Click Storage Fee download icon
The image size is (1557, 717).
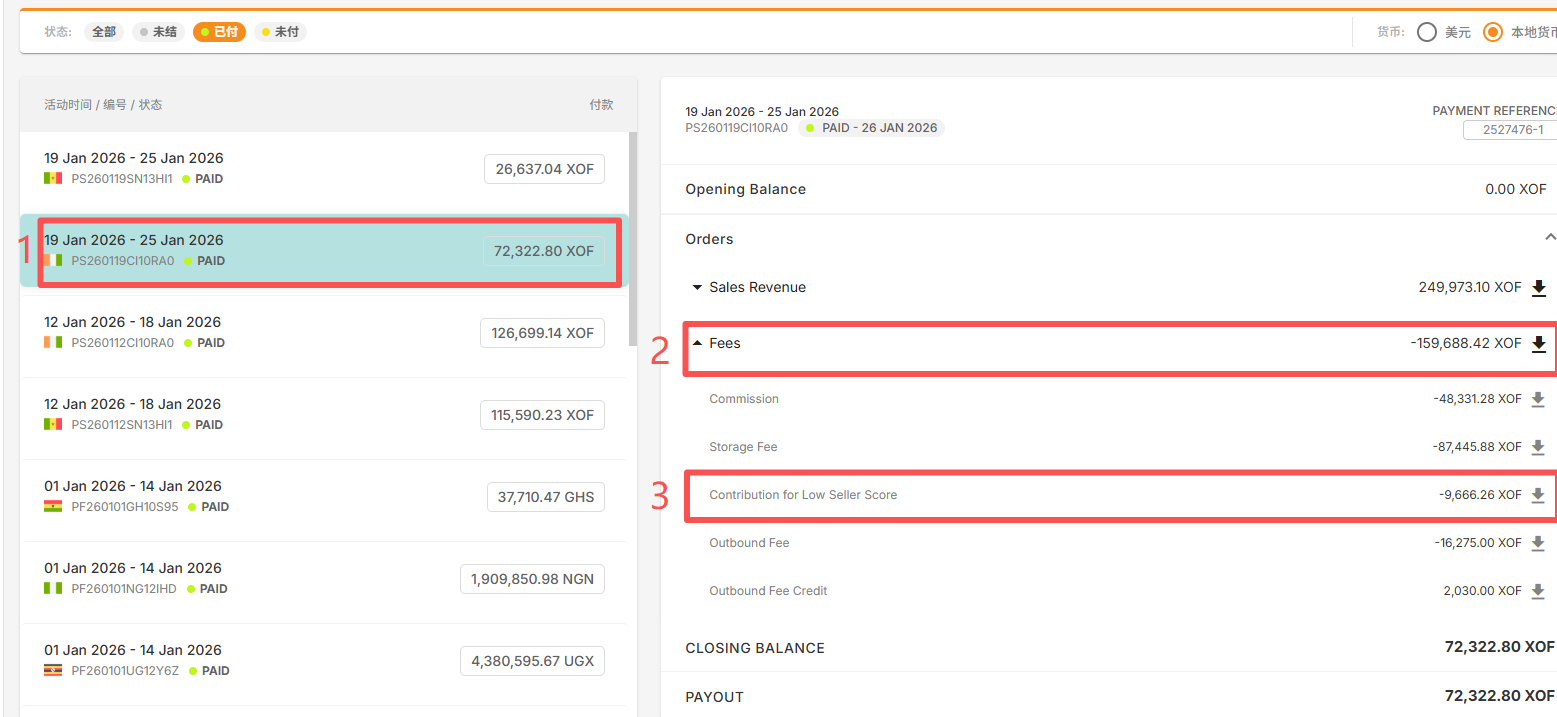pos(1539,447)
